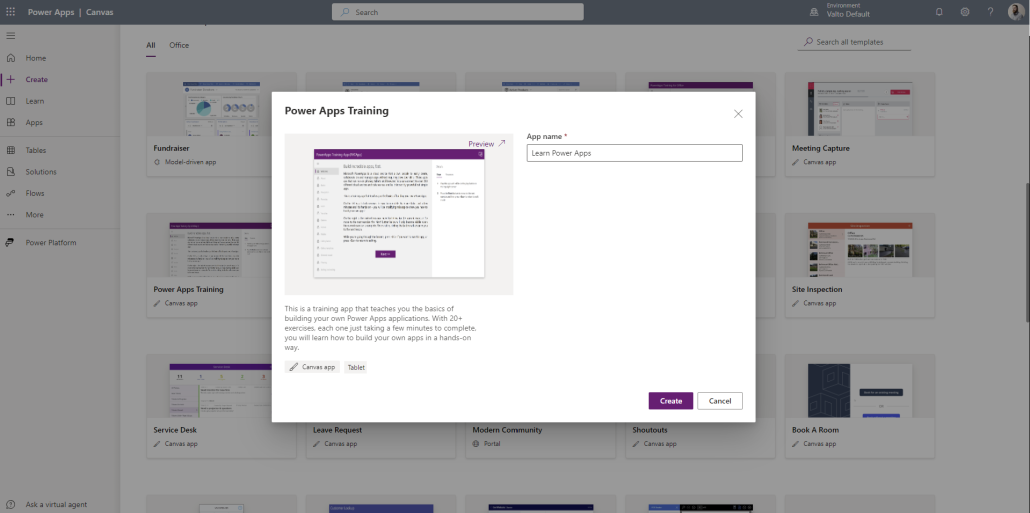1030x513 pixels.
Task: Close the Power Apps Training dialog
Action: (x=738, y=114)
